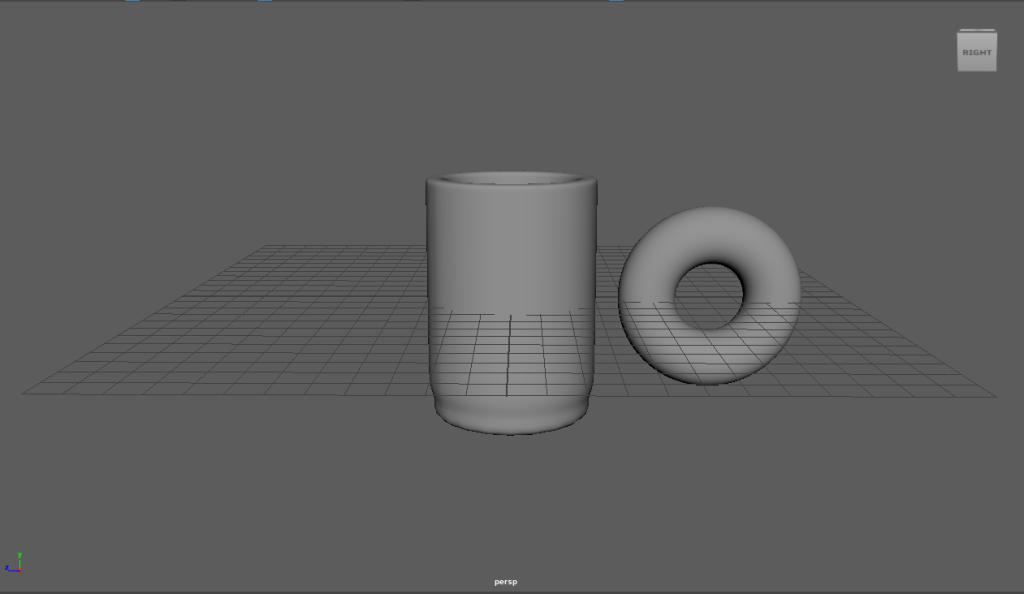Click the rounded base of the cup
The width and height of the screenshot is (1024, 594).
click(x=511, y=415)
